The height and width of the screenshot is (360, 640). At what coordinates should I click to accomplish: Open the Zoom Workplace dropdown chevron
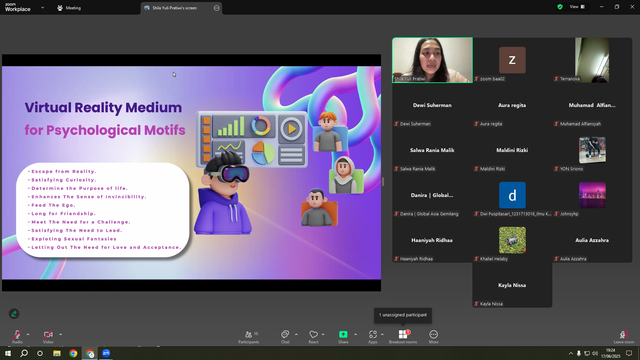tap(42, 7)
